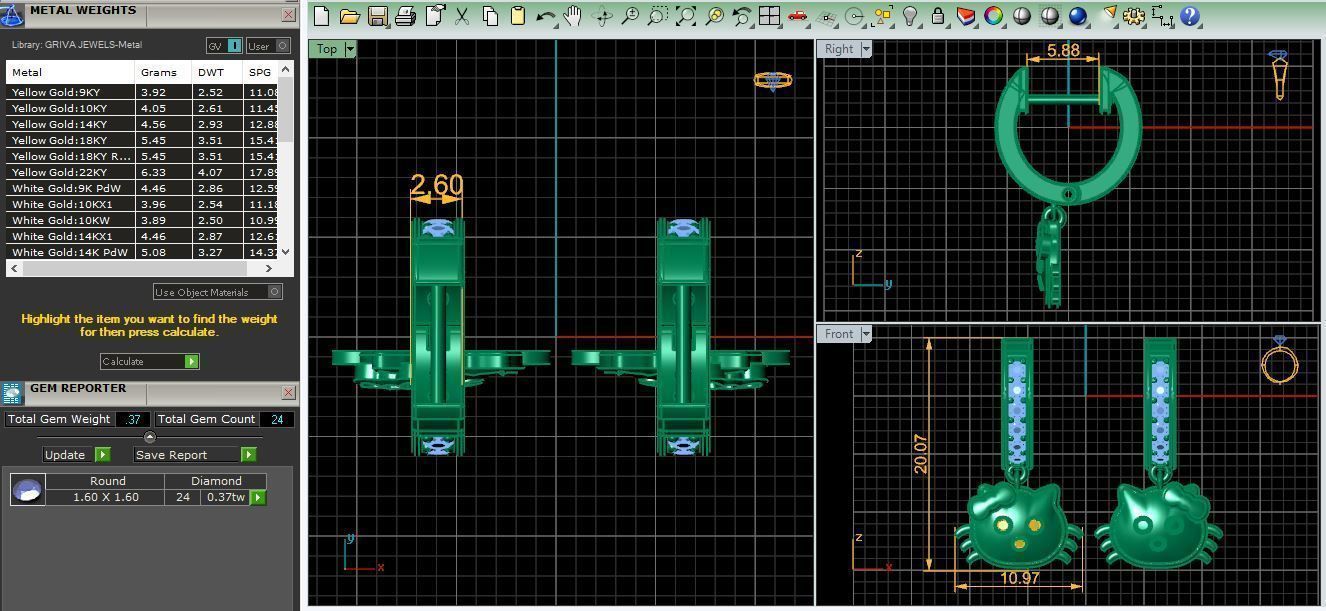Collapse the Gem Reporter section with round arrow
Viewport: 1326px width, 611px height.
[x=150, y=437]
